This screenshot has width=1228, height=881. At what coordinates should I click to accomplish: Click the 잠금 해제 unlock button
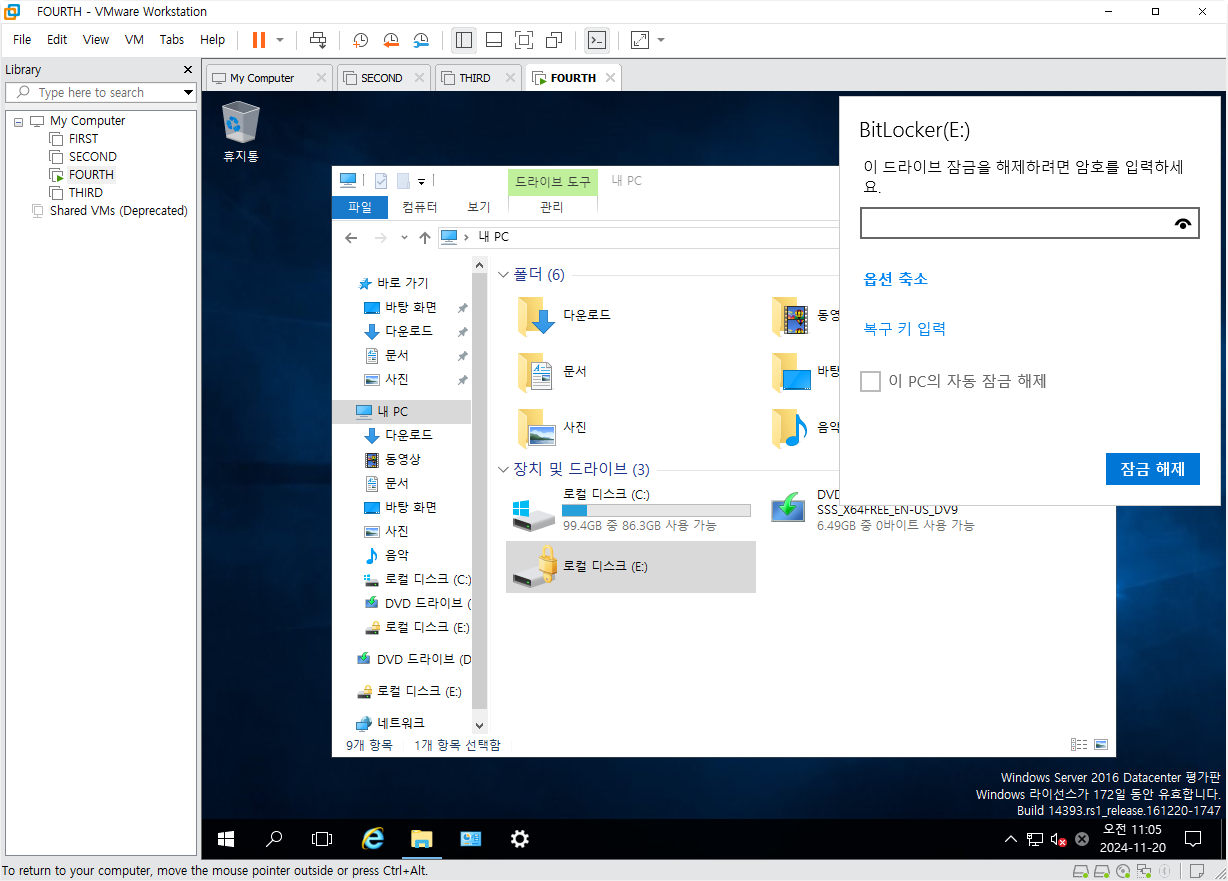tap(1152, 469)
